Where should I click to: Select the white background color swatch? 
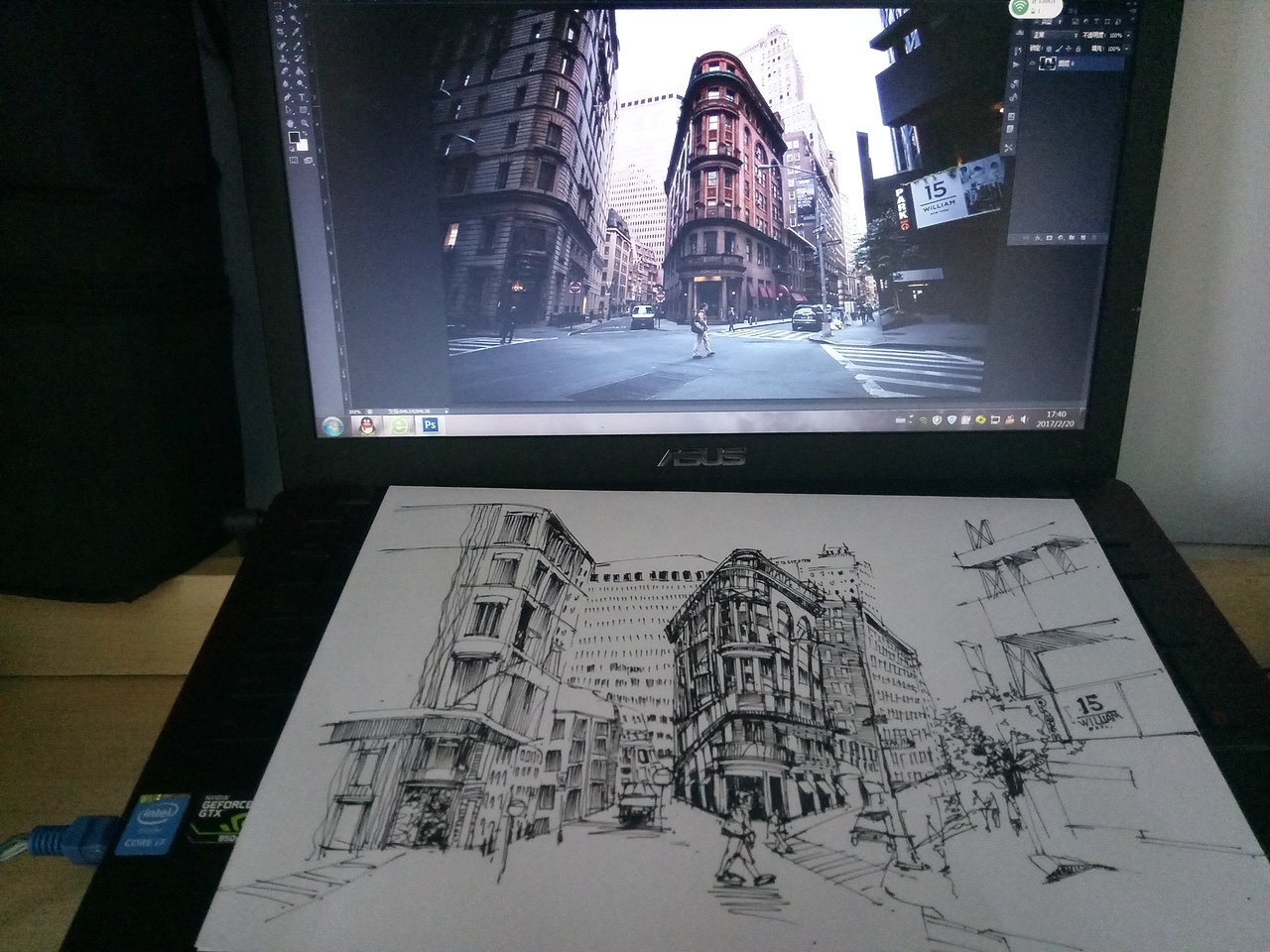click(303, 145)
